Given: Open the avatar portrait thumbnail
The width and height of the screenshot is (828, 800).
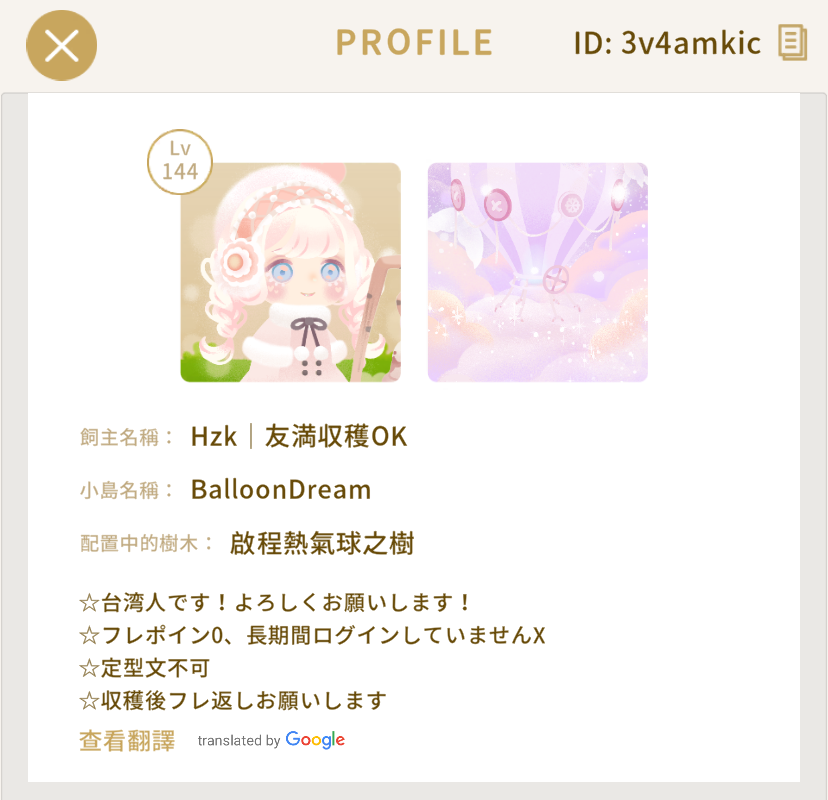Looking at the screenshot, I should pyautogui.click(x=290, y=272).
